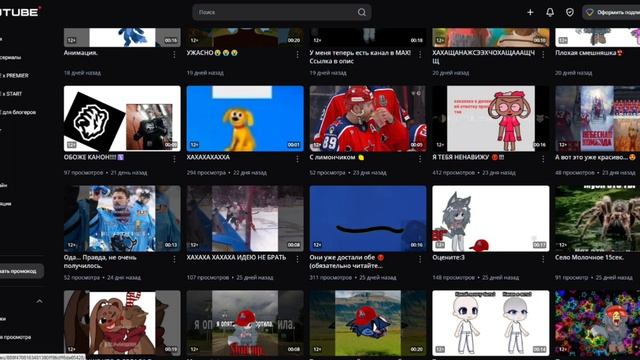Click the shield icon in header
This screenshot has width=640, height=360.
[570, 12]
